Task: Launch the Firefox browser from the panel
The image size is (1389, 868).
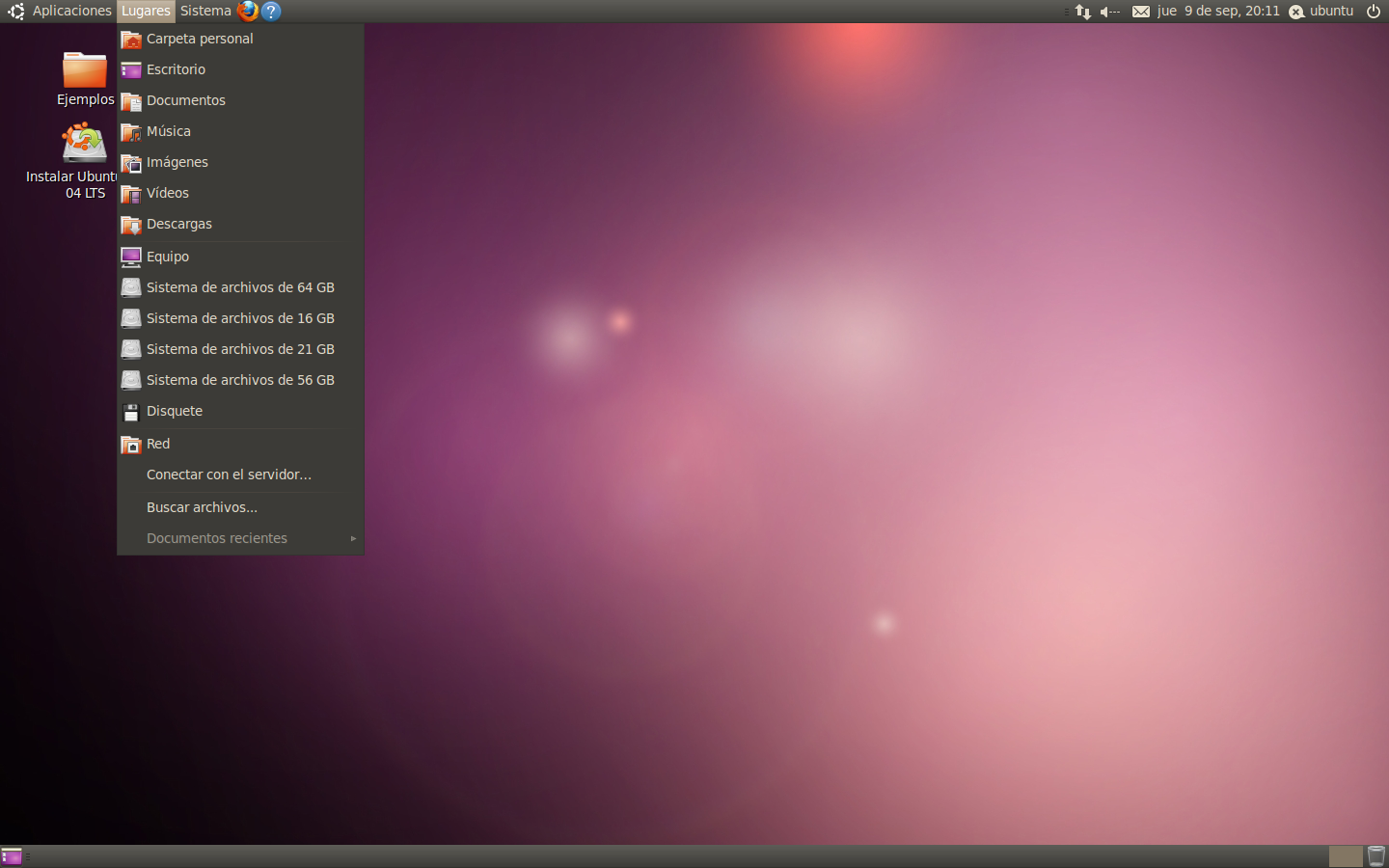Action: (248, 11)
